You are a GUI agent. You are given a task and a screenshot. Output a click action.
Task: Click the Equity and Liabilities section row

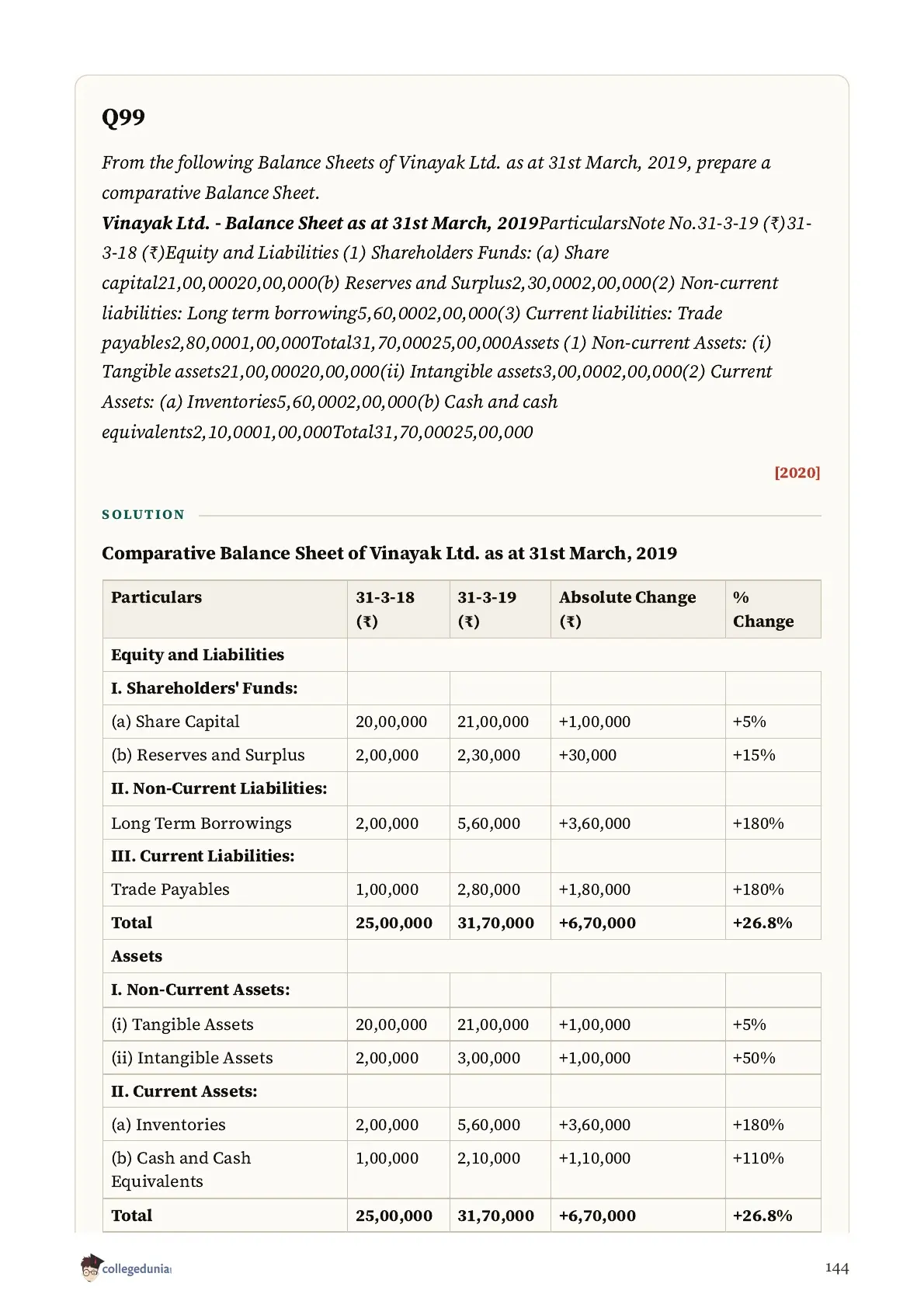click(x=461, y=655)
